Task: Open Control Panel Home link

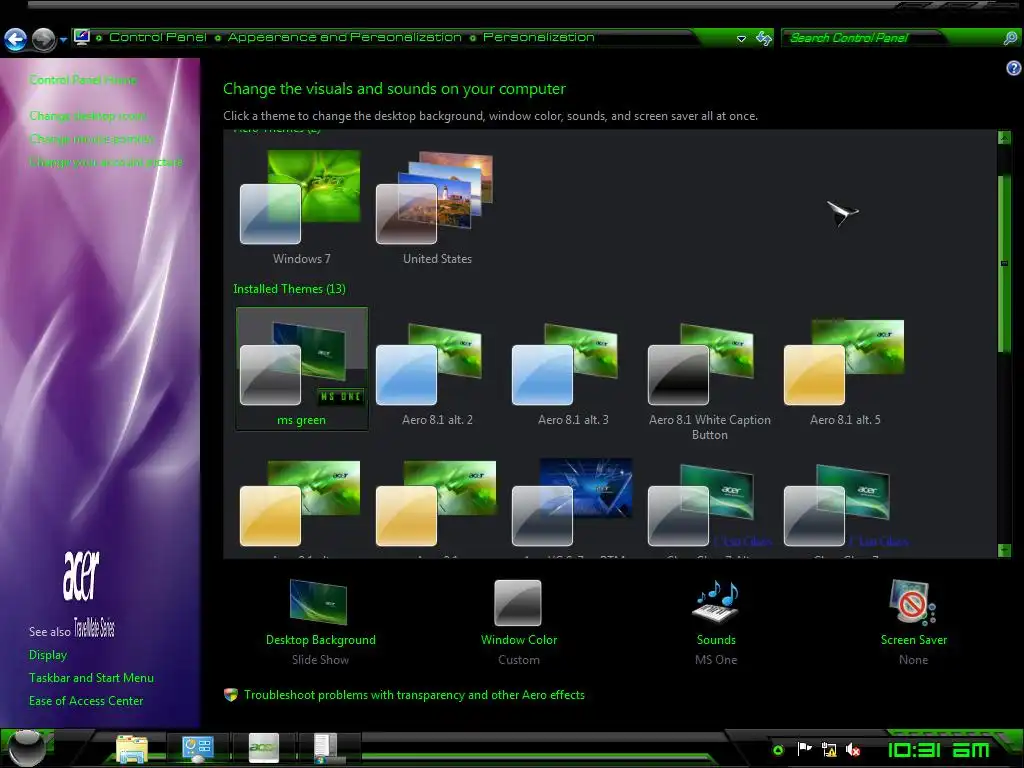Action: (x=83, y=80)
